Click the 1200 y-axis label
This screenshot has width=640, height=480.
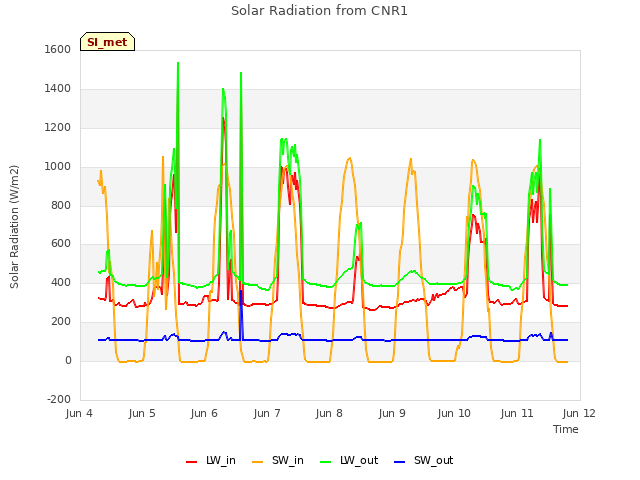click(58, 128)
